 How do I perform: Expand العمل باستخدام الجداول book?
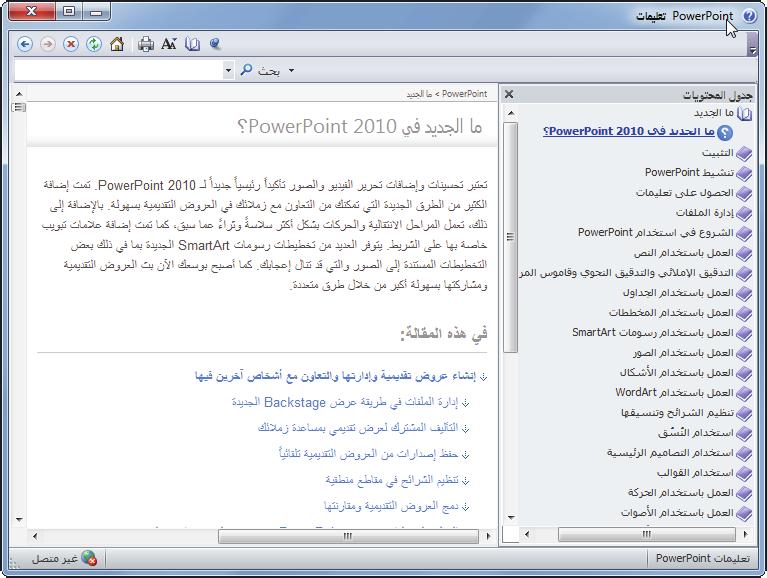pyautogui.click(x=744, y=293)
